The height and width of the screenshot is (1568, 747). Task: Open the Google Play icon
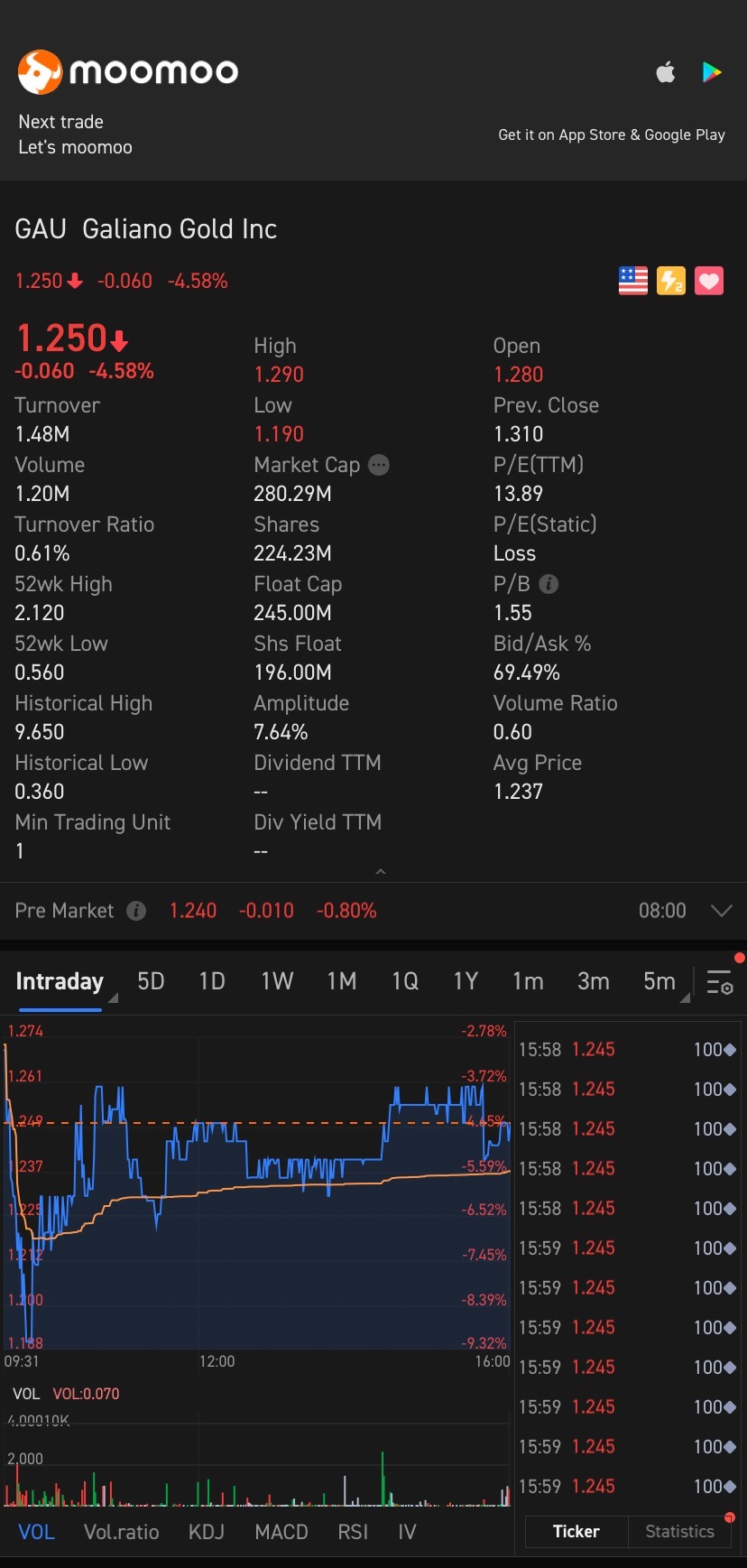click(x=712, y=72)
